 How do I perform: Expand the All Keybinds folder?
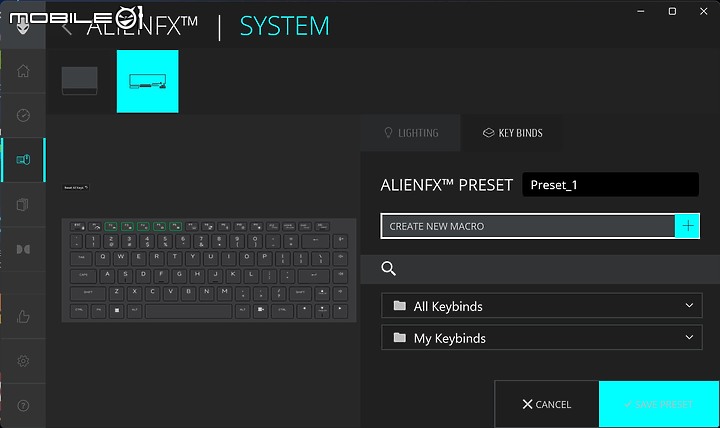pos(541,306)
